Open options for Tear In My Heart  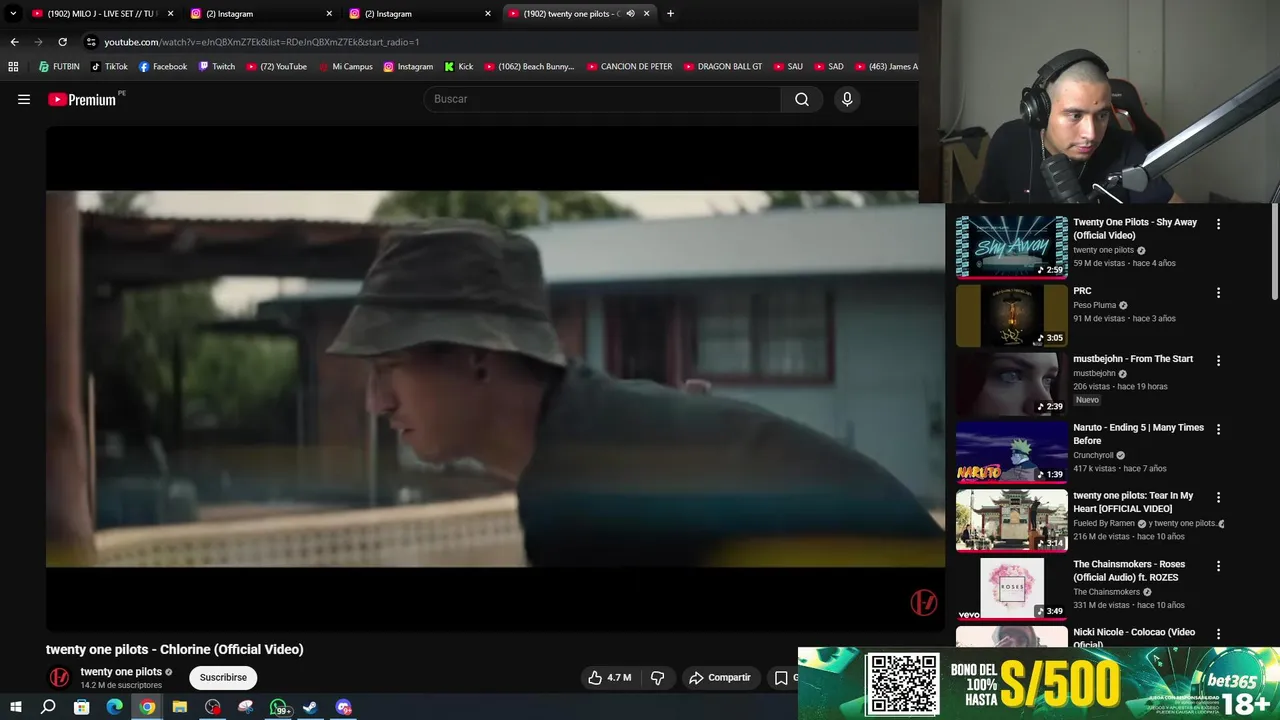click(x=1218, y=497)
